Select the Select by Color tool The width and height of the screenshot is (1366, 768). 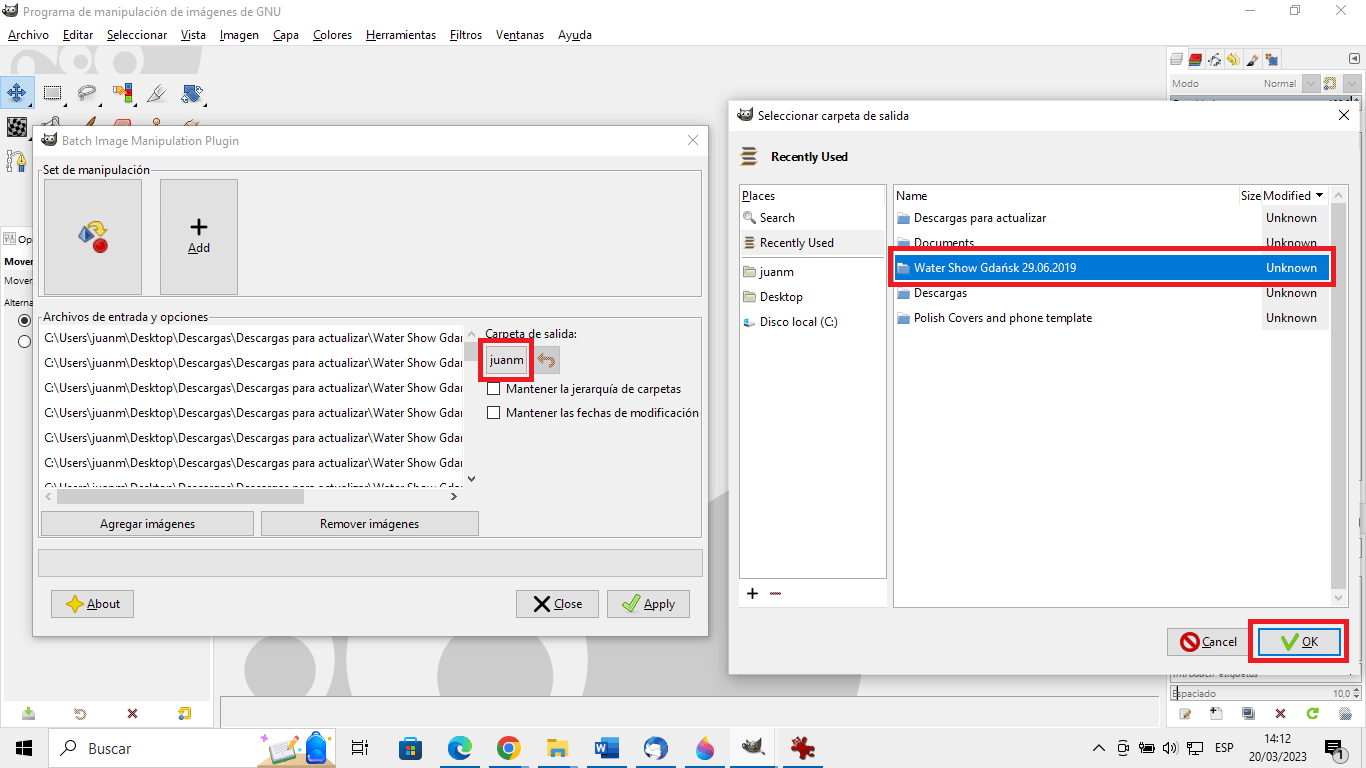pos(122,93)
